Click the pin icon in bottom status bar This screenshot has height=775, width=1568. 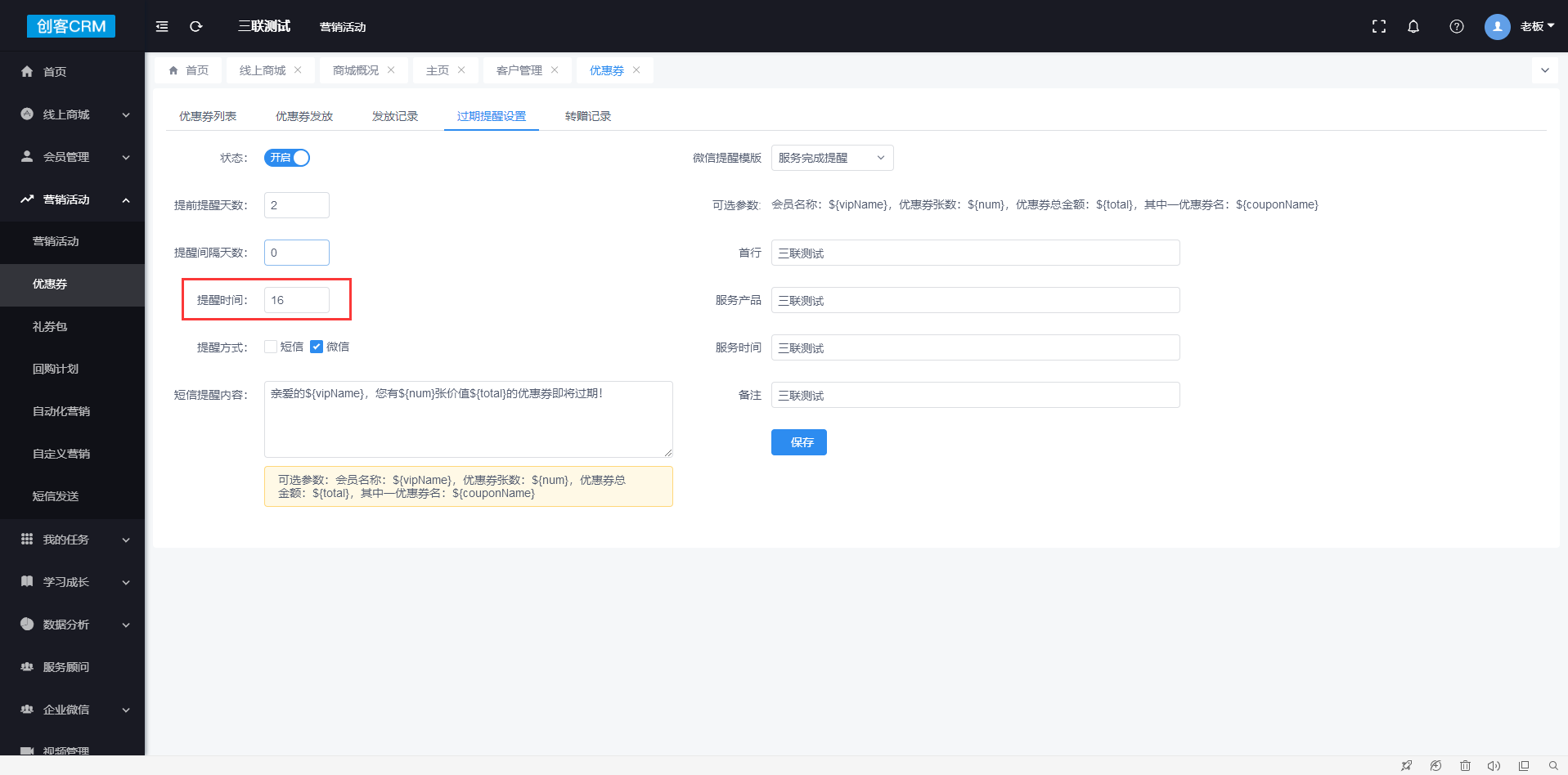pyautogui.click(x=1406, y=766)
